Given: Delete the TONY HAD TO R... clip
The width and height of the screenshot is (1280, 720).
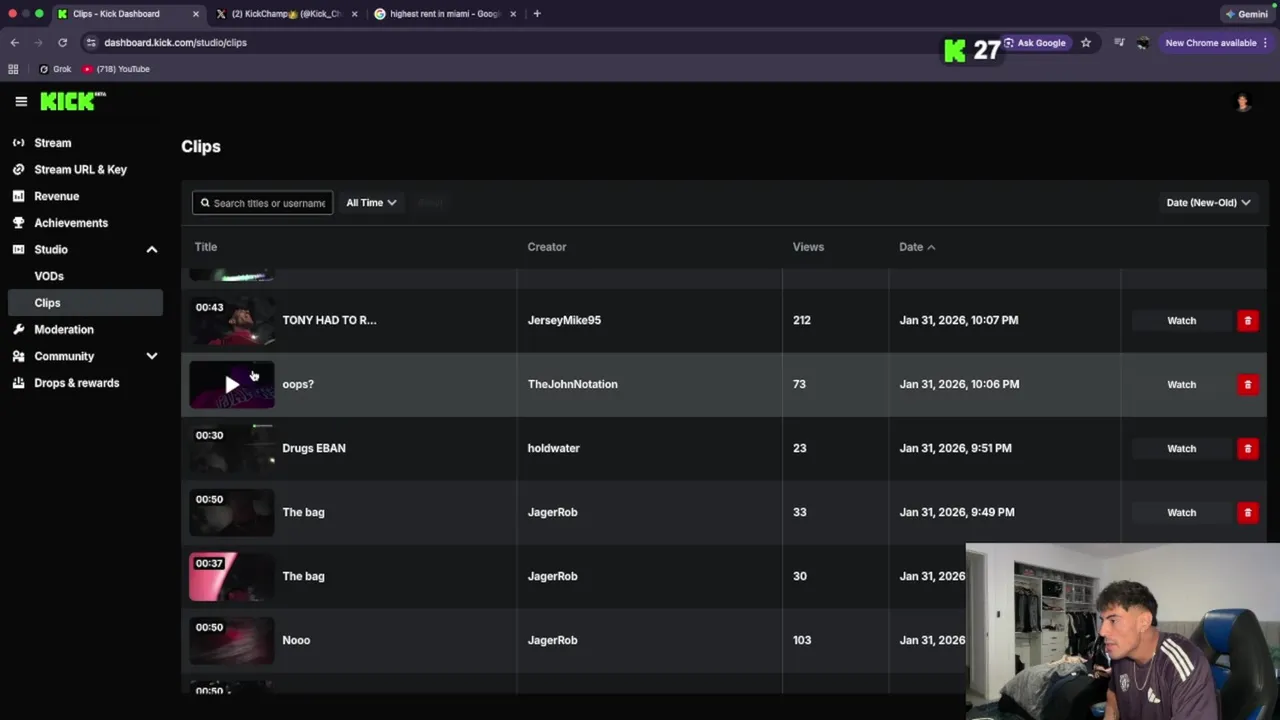Looking at the screenshot, I should click(1247, 320).
